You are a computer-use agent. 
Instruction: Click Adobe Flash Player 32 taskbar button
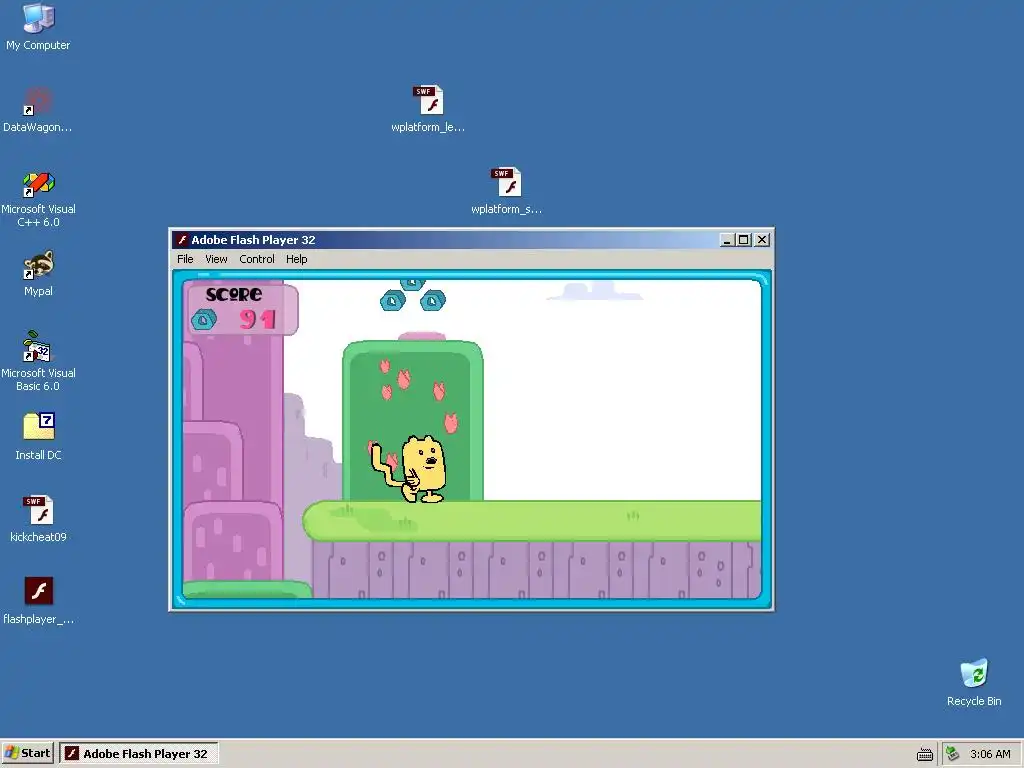coord(138,754)
